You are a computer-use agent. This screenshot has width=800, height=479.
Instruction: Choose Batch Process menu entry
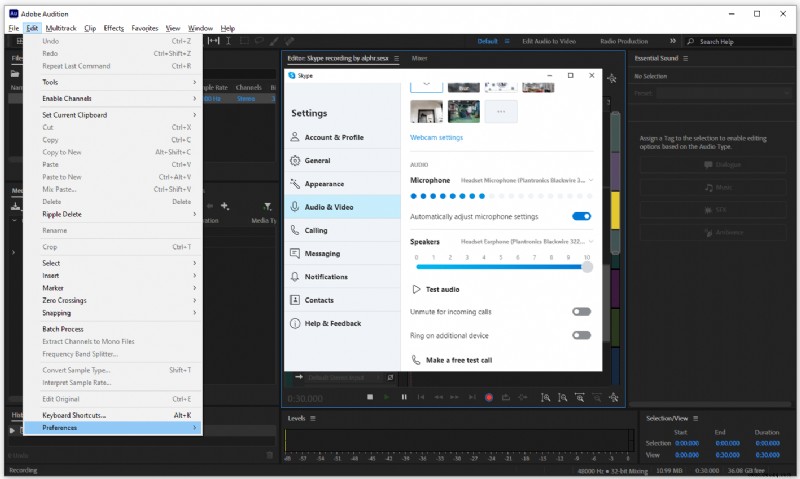click(x=113, y=329)
